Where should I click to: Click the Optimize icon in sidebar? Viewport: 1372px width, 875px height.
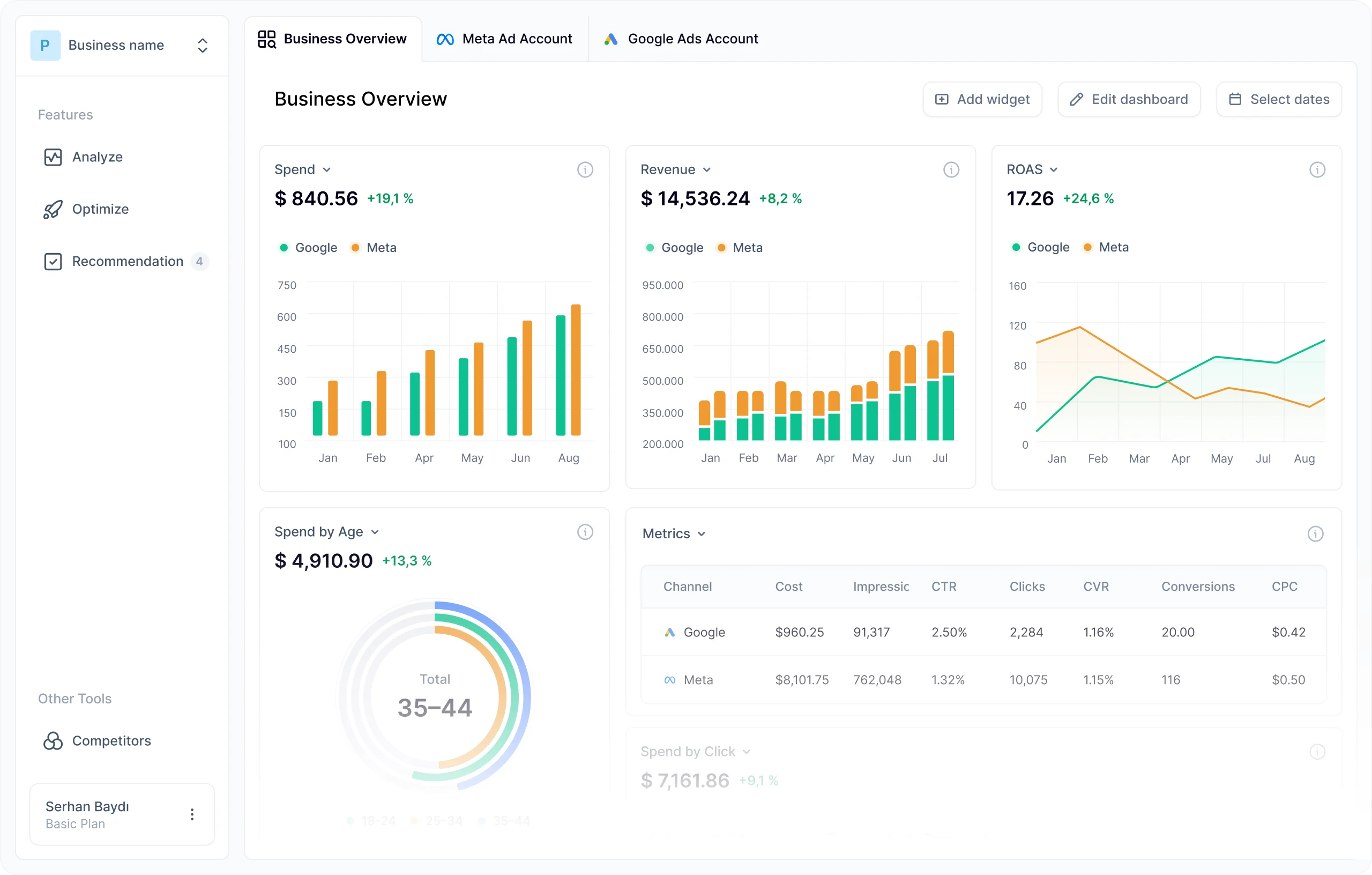(53, 208)
